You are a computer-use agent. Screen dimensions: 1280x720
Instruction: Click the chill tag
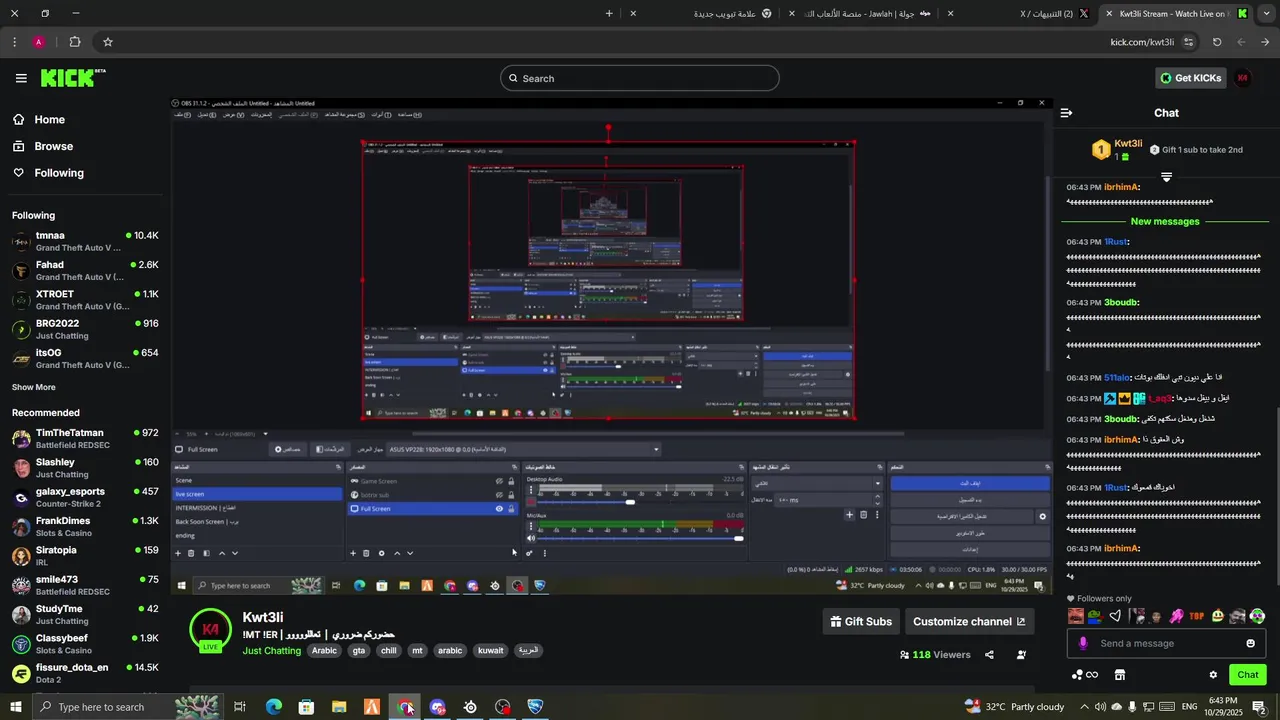point(389,651)
